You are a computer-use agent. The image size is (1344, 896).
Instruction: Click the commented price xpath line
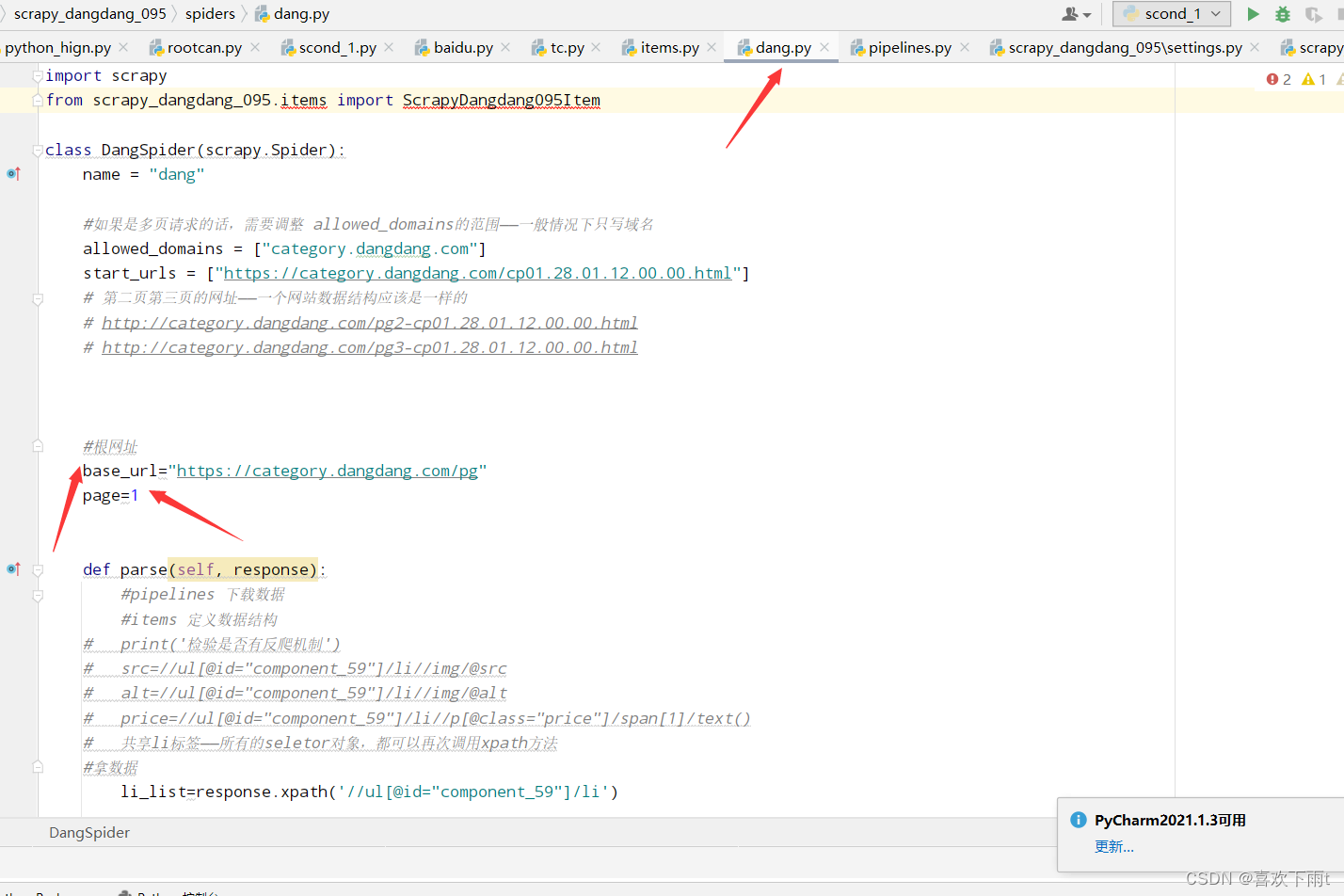(x=417, y=718)
